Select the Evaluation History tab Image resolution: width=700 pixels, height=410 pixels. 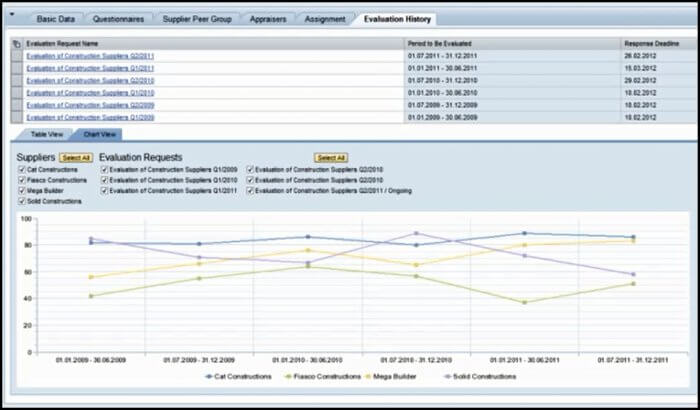(397, 19)
